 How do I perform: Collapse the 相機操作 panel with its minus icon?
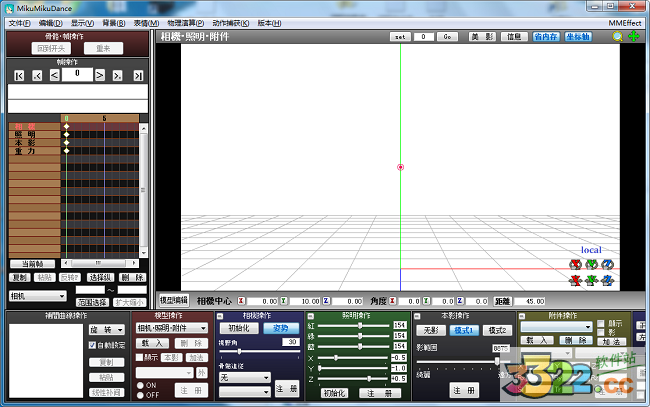click(x=221, y=315)
